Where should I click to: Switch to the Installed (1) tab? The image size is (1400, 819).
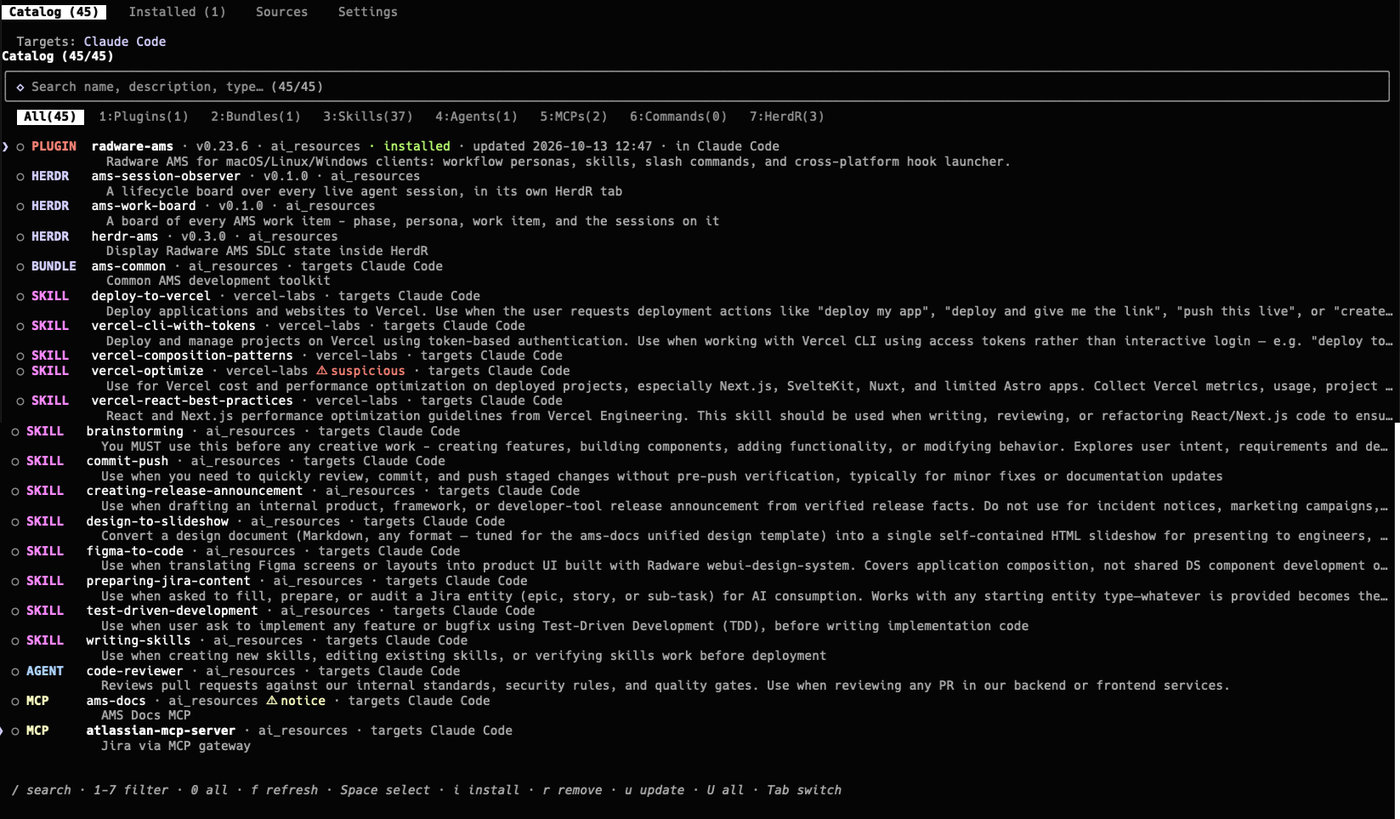tap(177, 12)
